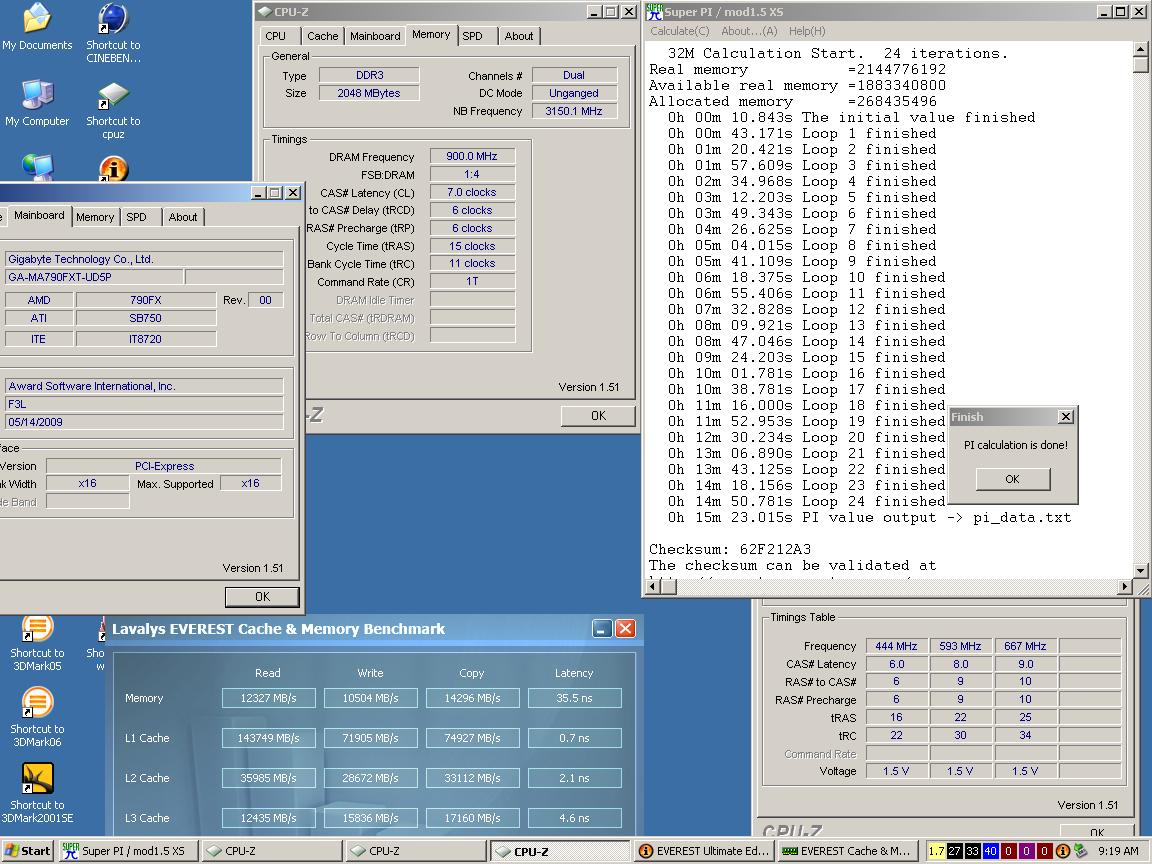
Task: Click the yellow 1.7 tray indicator
Action: 936,851
